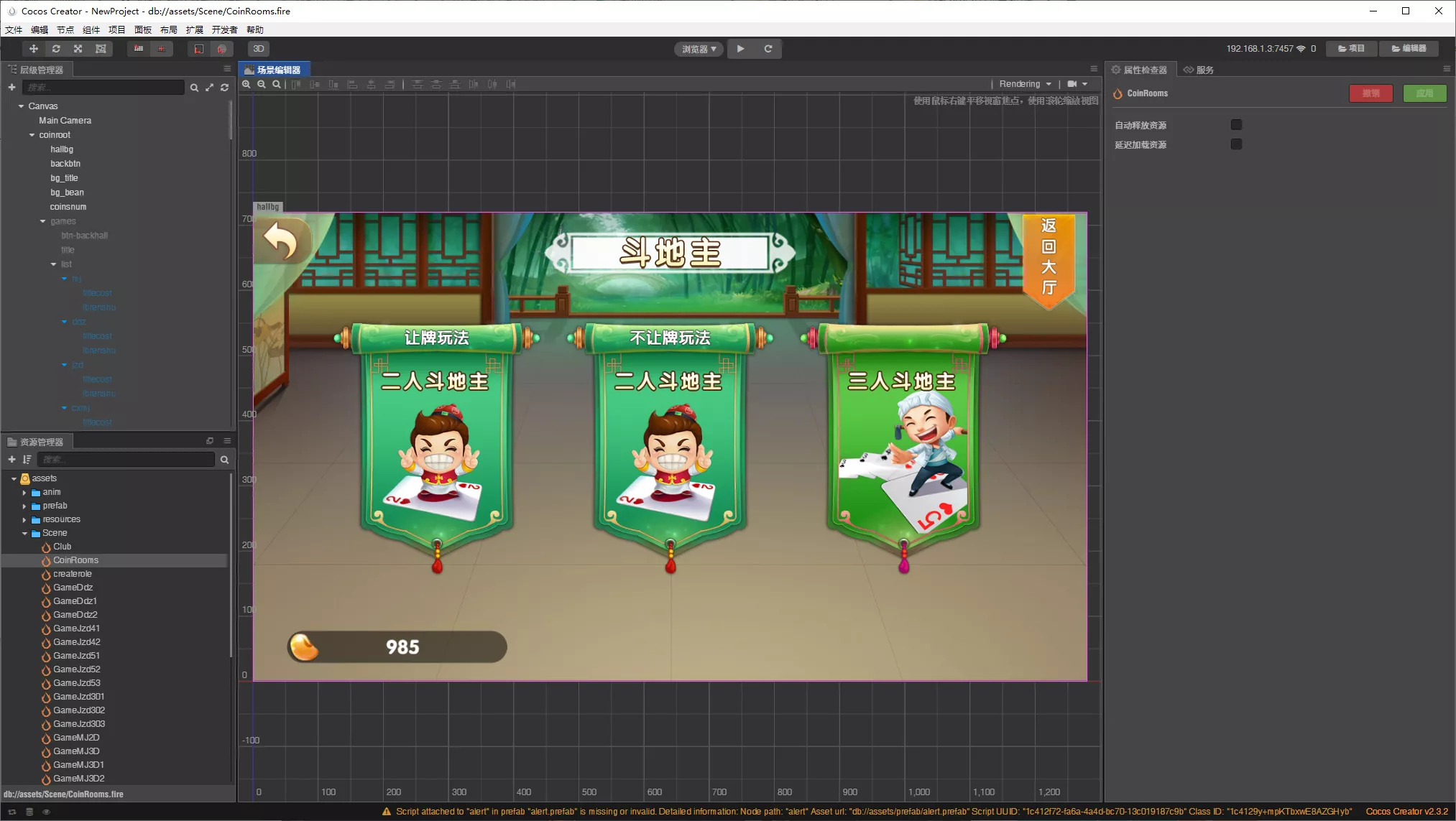Open the 浏览器 preview platform dropdown
Viewport: 1456px width, 821px height.
pyautogui.click(x=697, y=49)
